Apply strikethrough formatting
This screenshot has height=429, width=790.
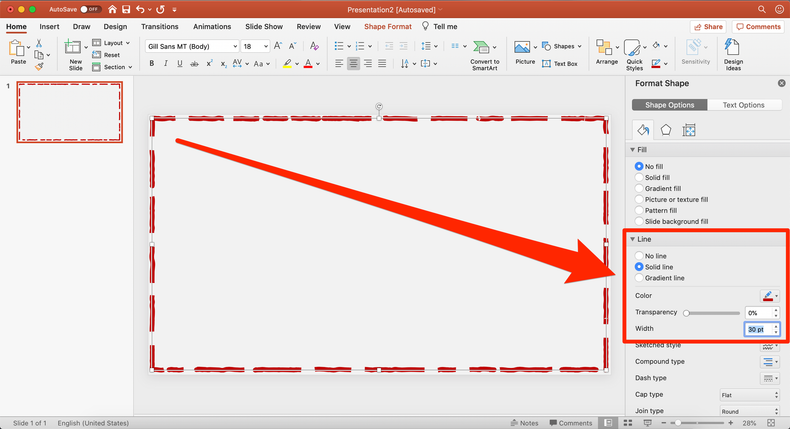click(194, 64)
